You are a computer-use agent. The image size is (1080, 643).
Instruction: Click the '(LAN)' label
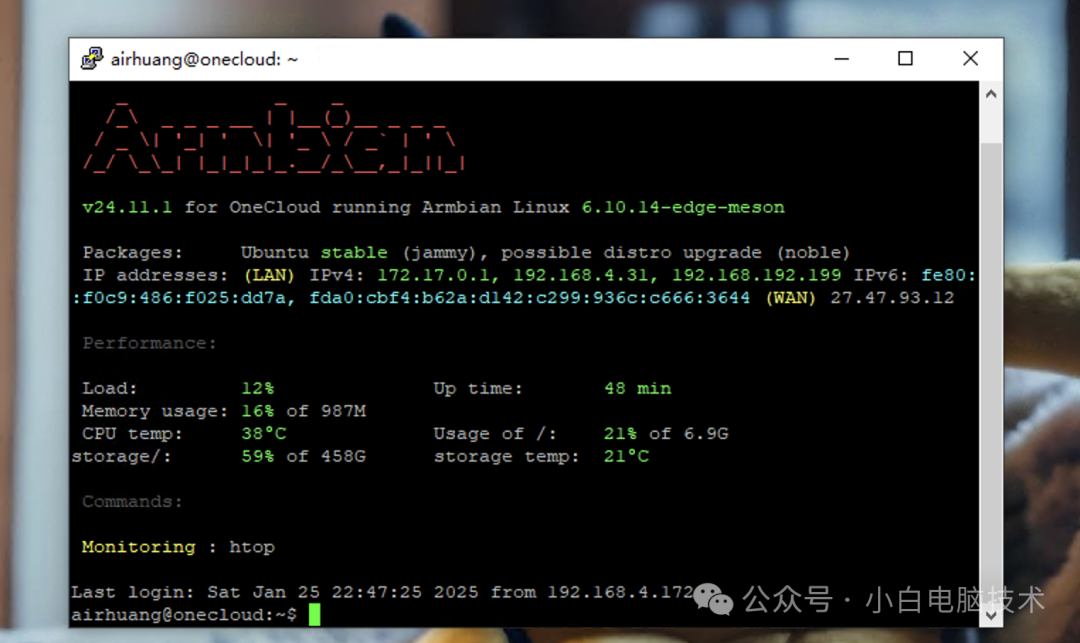point(269,275)
